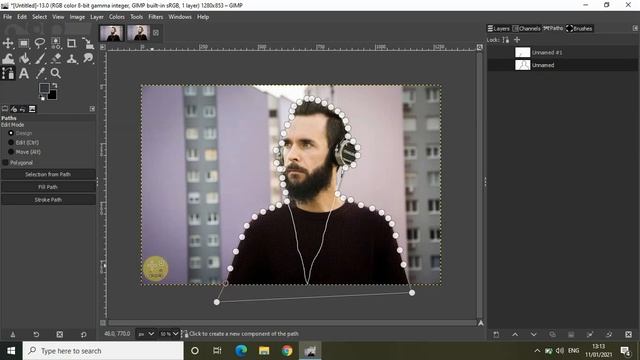Switch to Device Status tab

point(14,109)
